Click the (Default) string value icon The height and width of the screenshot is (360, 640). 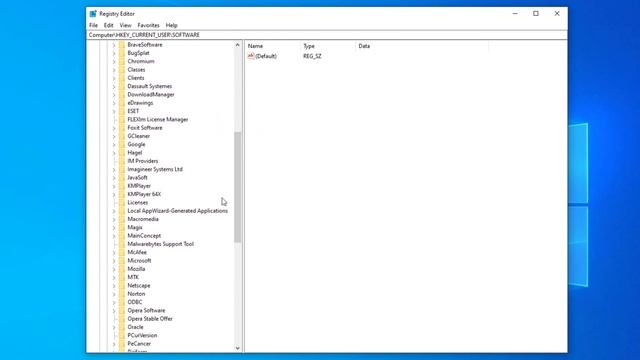point(251,56)
